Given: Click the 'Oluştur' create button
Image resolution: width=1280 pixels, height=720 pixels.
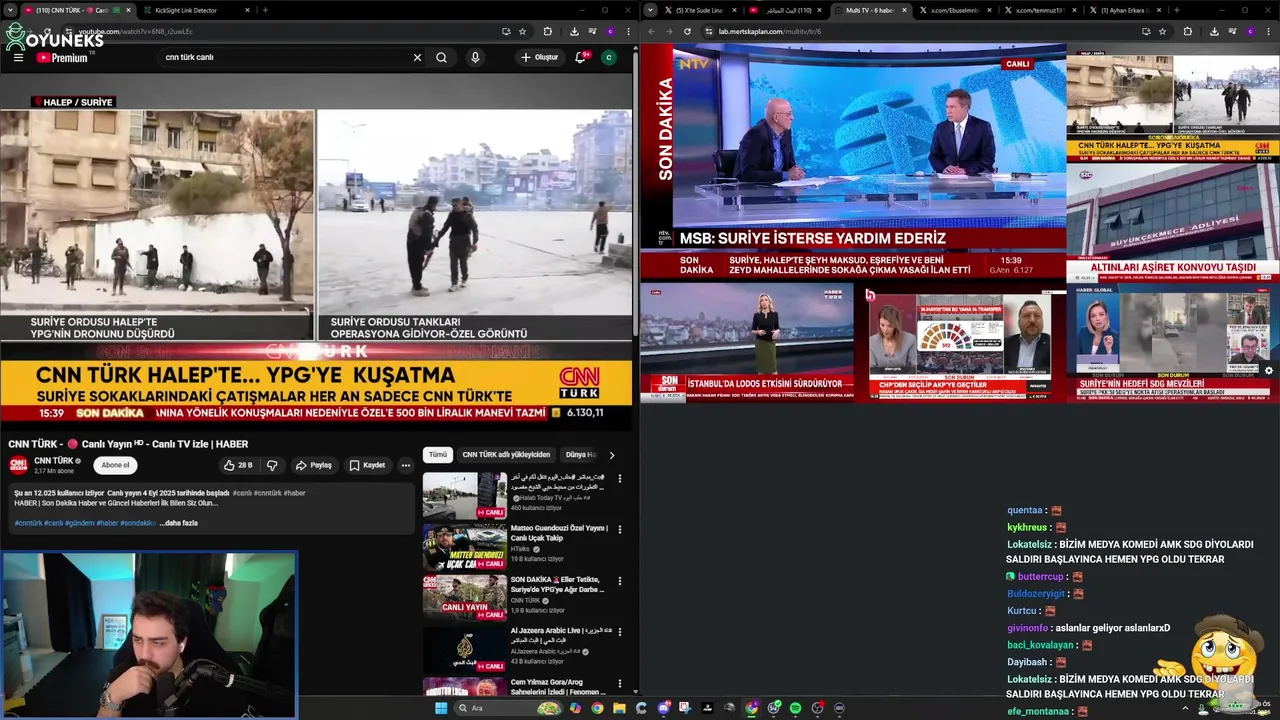Looking at the screenshot, I should tap(540, 57).
